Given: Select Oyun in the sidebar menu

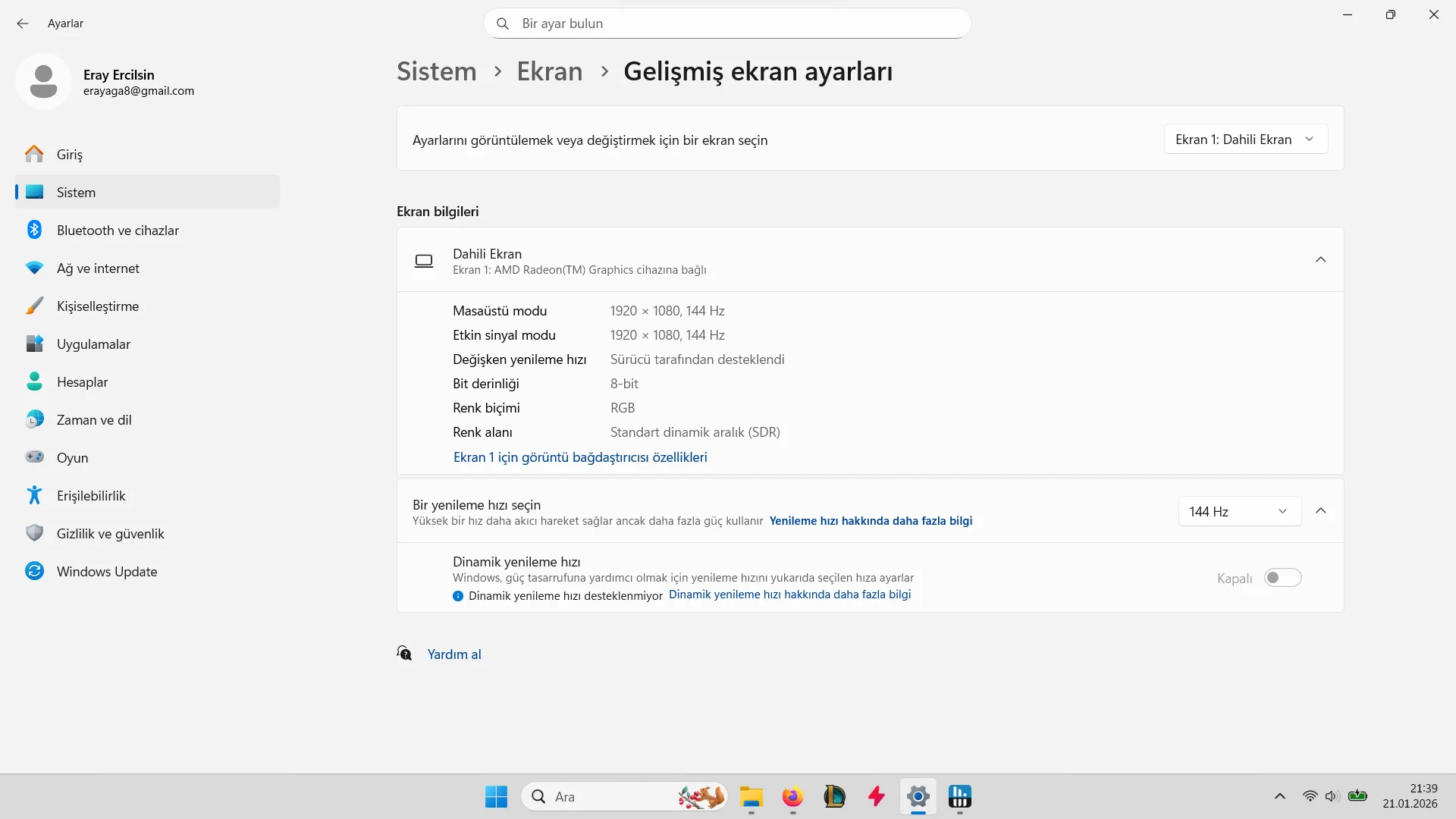Looking at the screenshot, I should point(73,458).
